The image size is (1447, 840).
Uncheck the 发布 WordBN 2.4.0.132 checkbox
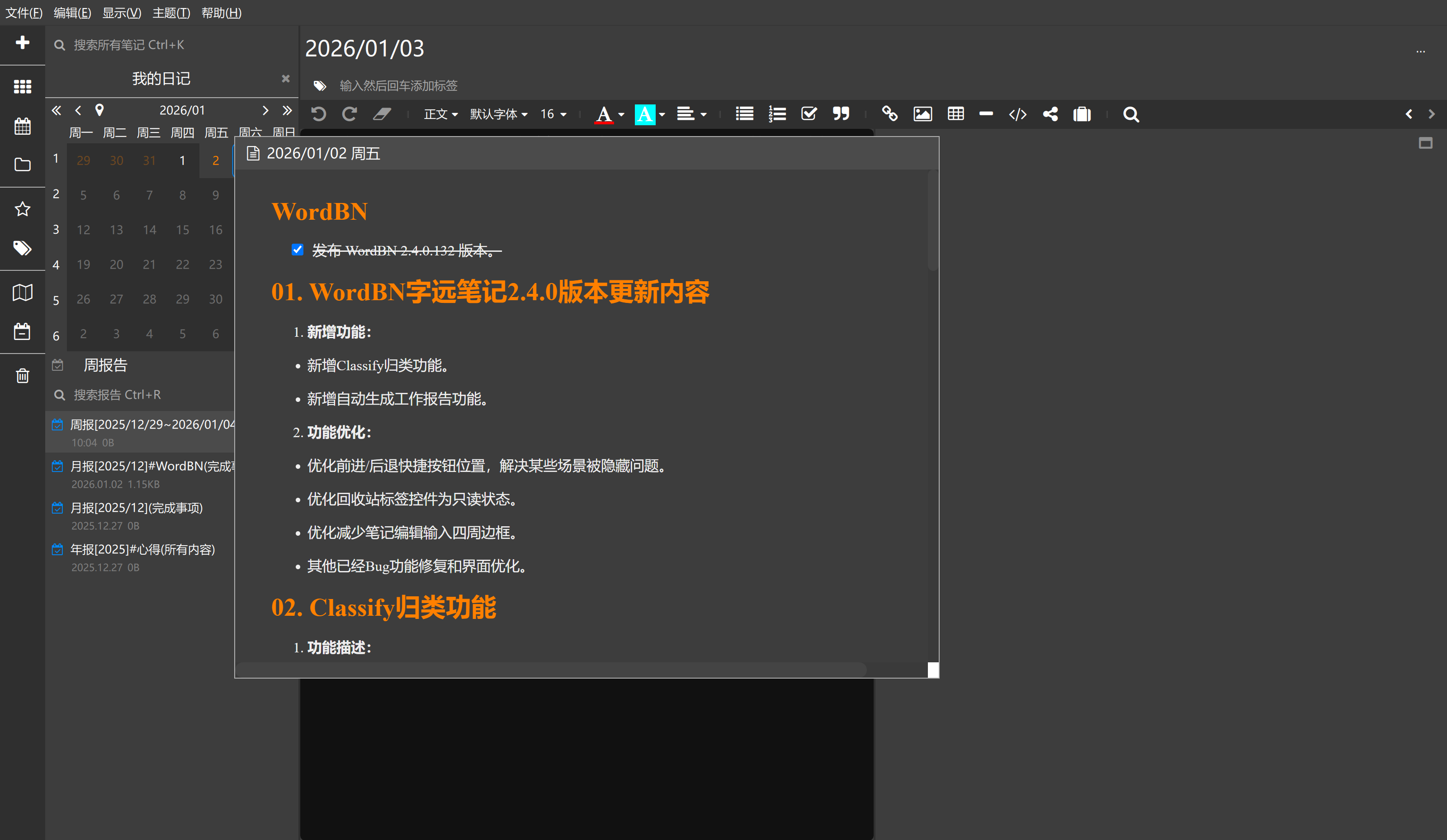(298, 250)
